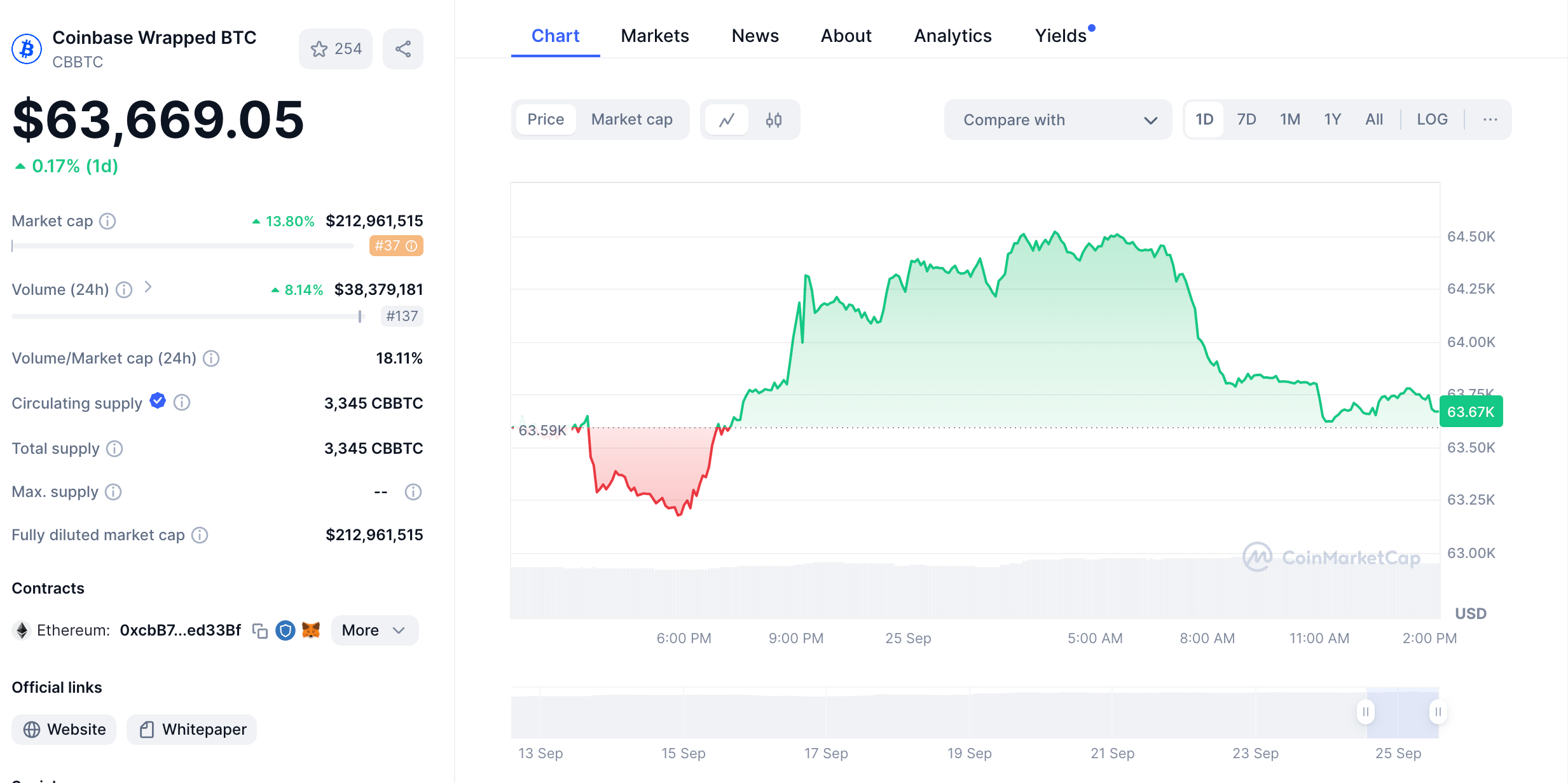The image size is (1568, 783).
Task: Open info for Volume/Market cap (24h)
Action: pyautogui.click(x=212, y=358)
